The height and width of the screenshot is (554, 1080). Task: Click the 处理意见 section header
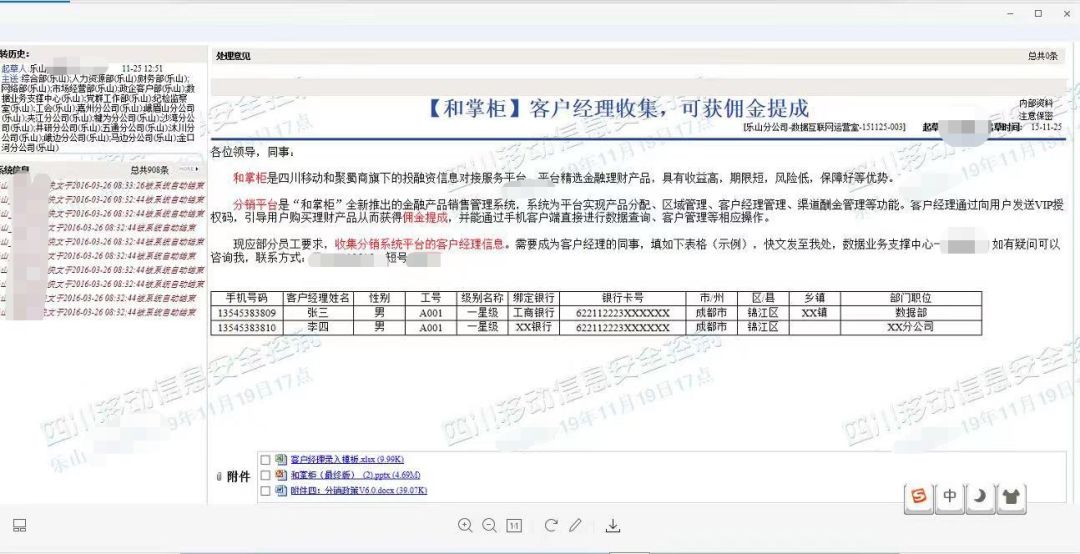(x=233, y=57)
